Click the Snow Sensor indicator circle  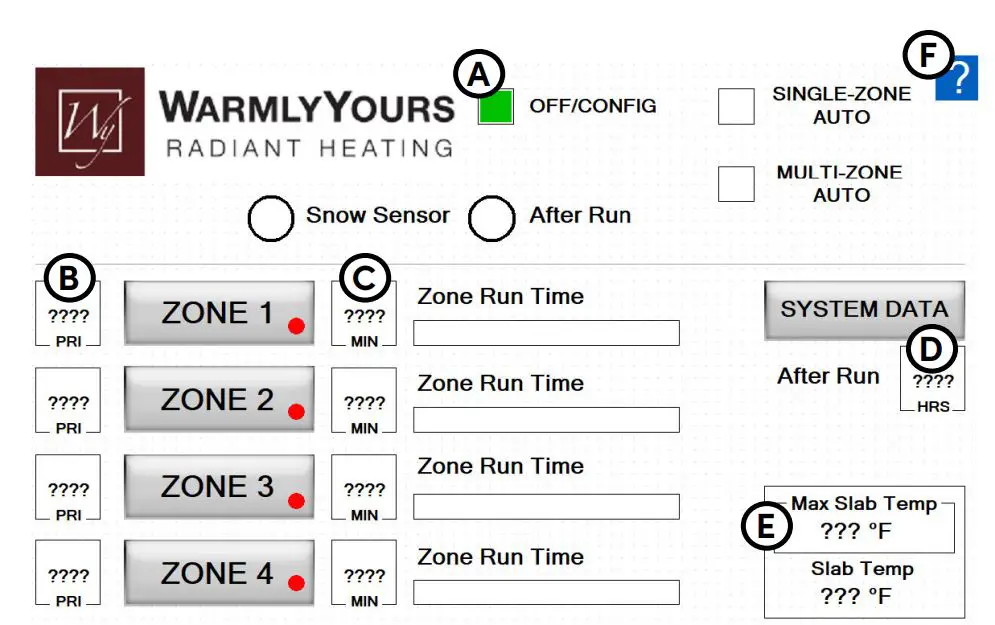(x=270, y=216)
